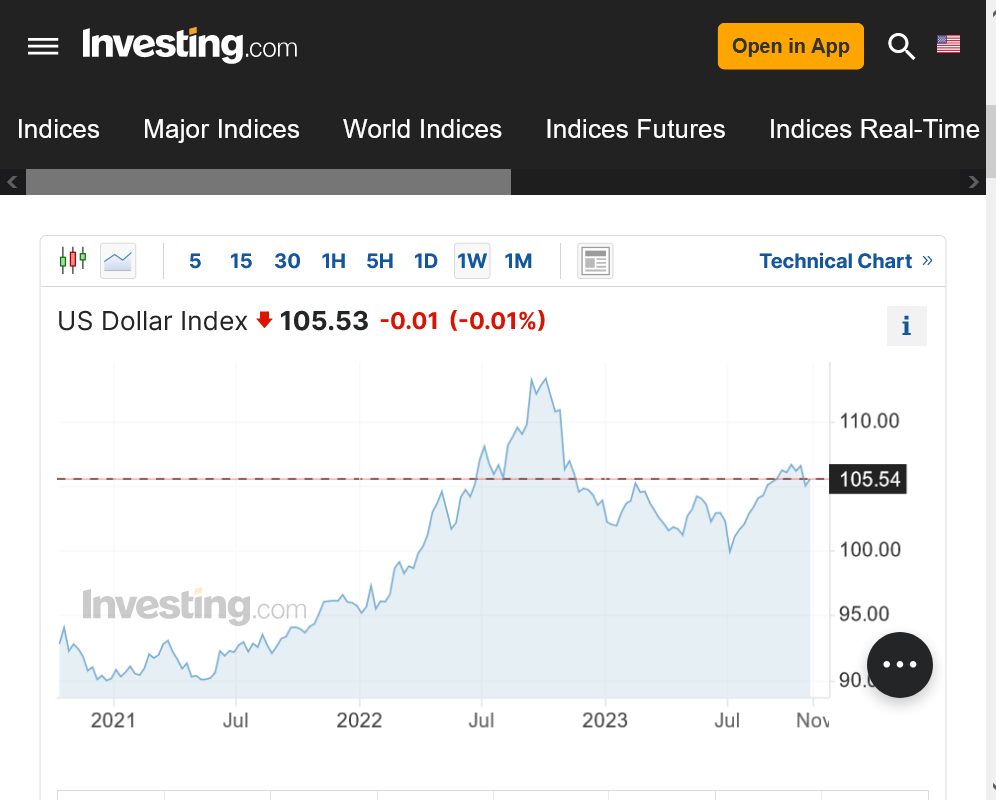Open World Indices menu item
This screenshot has width=996, height=808.
(x=422, y=129)
